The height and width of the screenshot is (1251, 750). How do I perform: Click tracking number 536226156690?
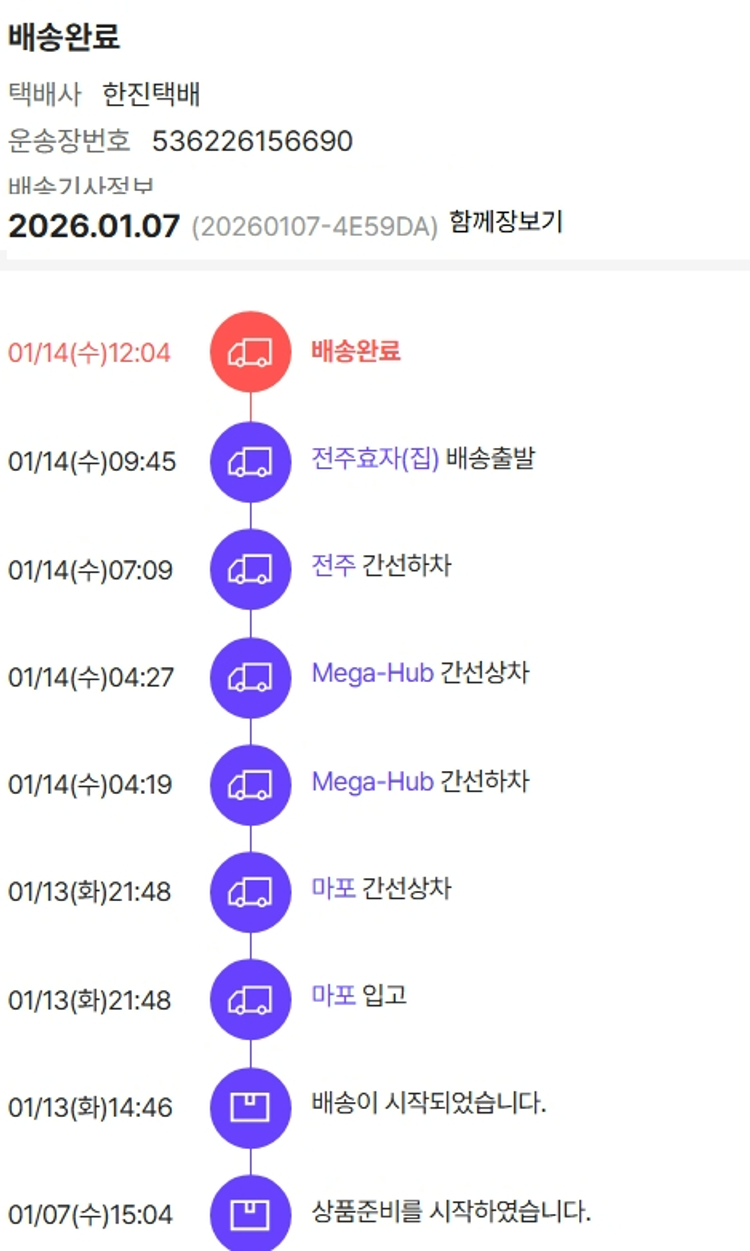coord(252,141)
